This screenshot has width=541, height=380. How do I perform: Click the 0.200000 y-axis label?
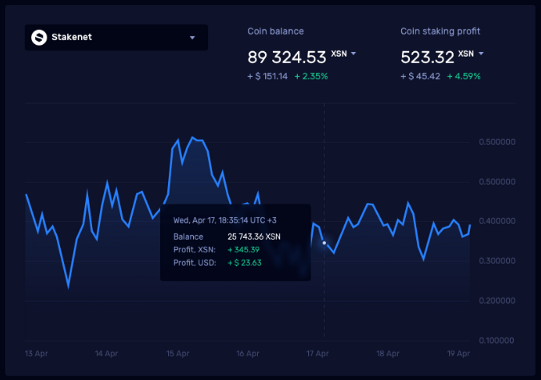(x=497, y=301)
